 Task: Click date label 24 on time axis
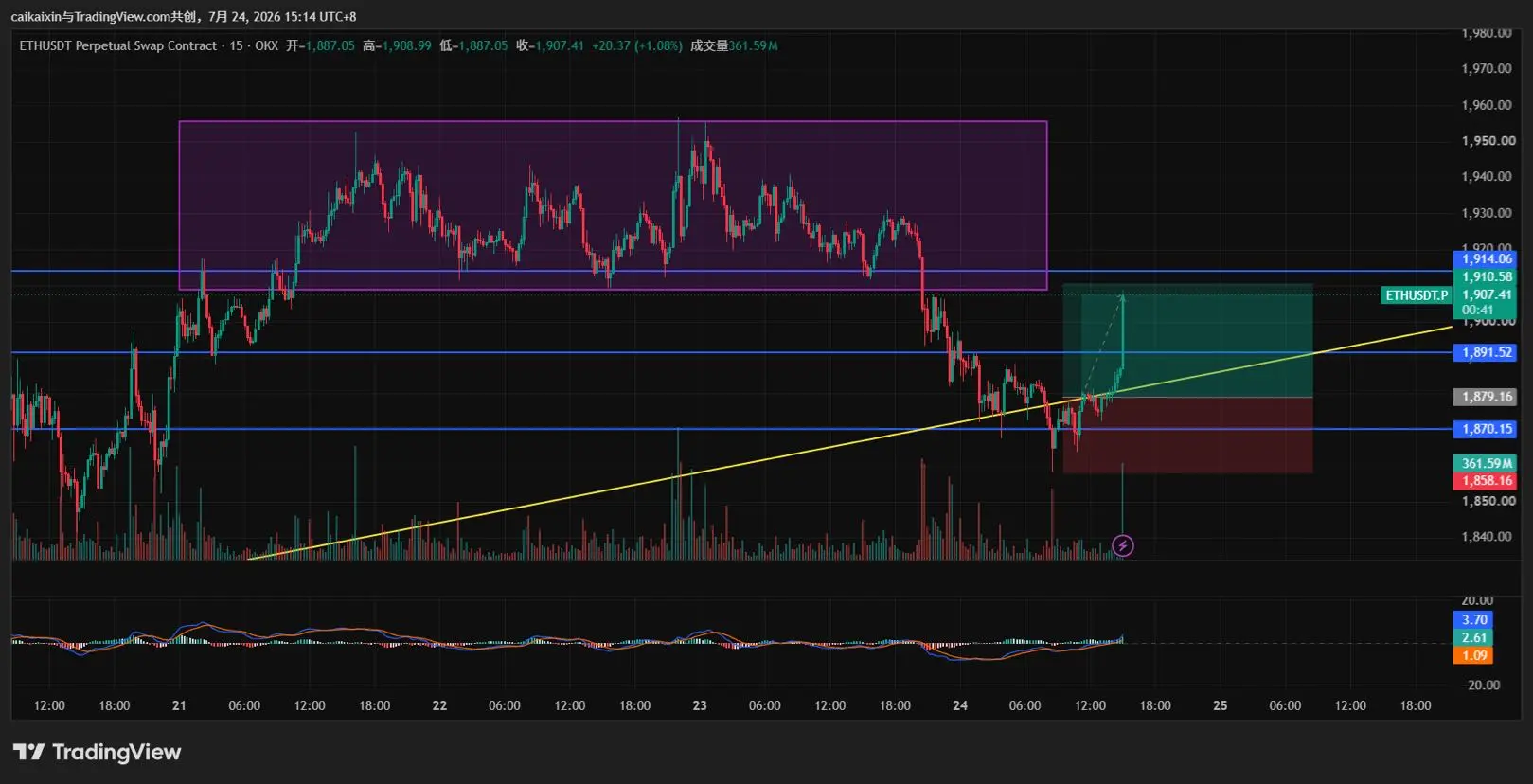(x=960, y=705)
